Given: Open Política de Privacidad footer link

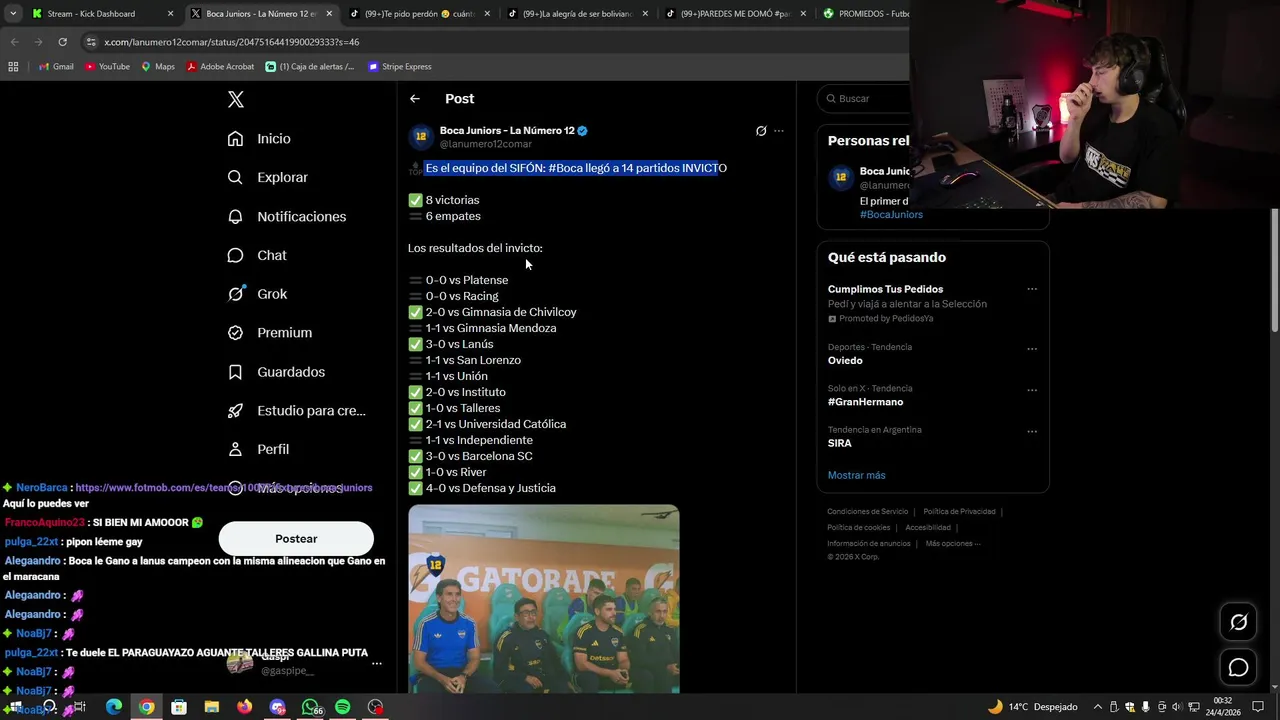Looking at the screenshot, I should click(x=959, y=512).
